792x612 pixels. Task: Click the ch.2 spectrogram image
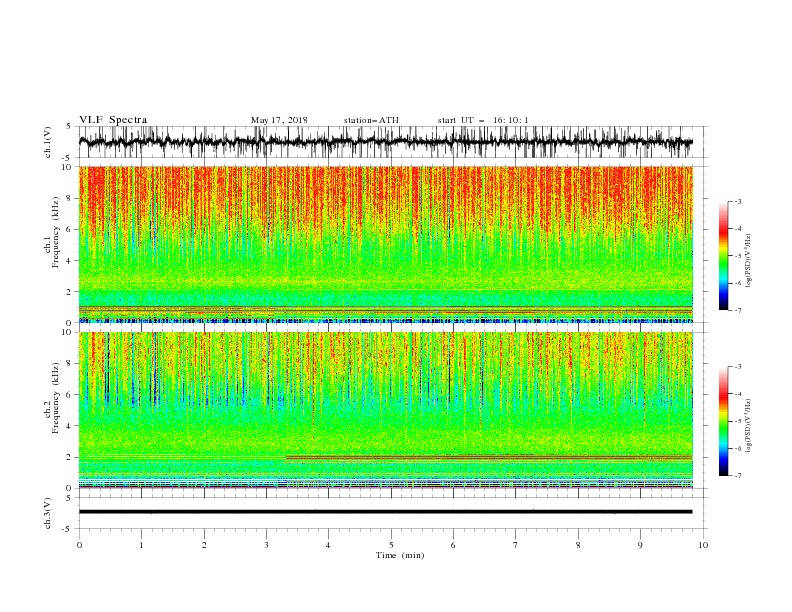coord(386,410)
